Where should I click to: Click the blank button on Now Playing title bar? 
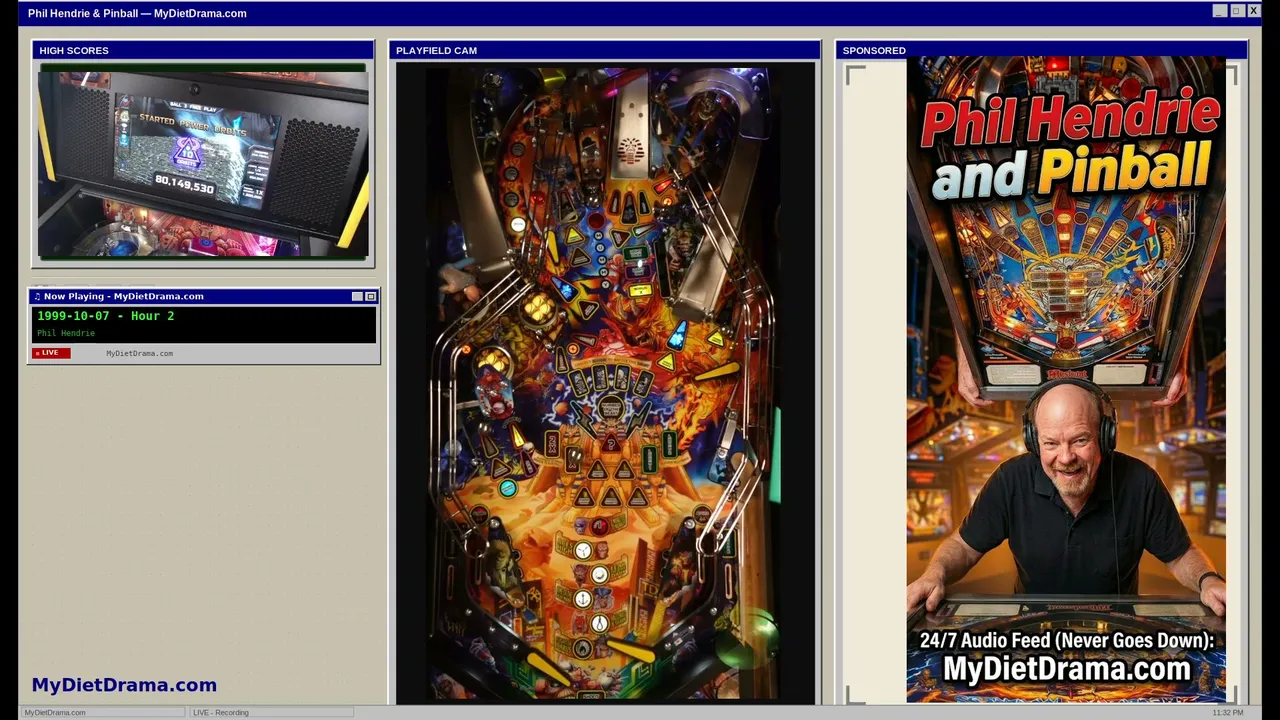click(x=357, y=297)
